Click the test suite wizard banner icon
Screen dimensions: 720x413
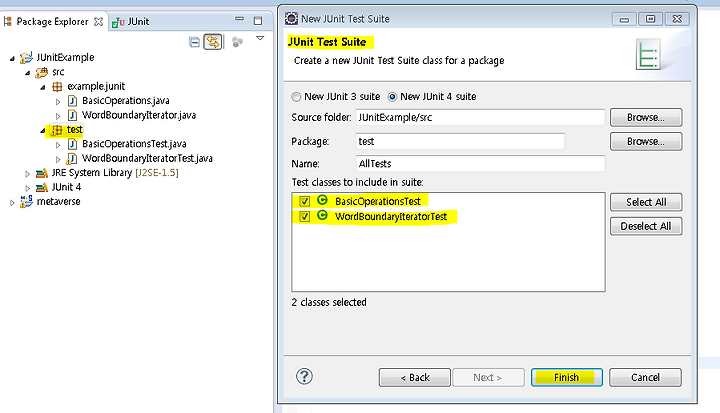[648, 54]
